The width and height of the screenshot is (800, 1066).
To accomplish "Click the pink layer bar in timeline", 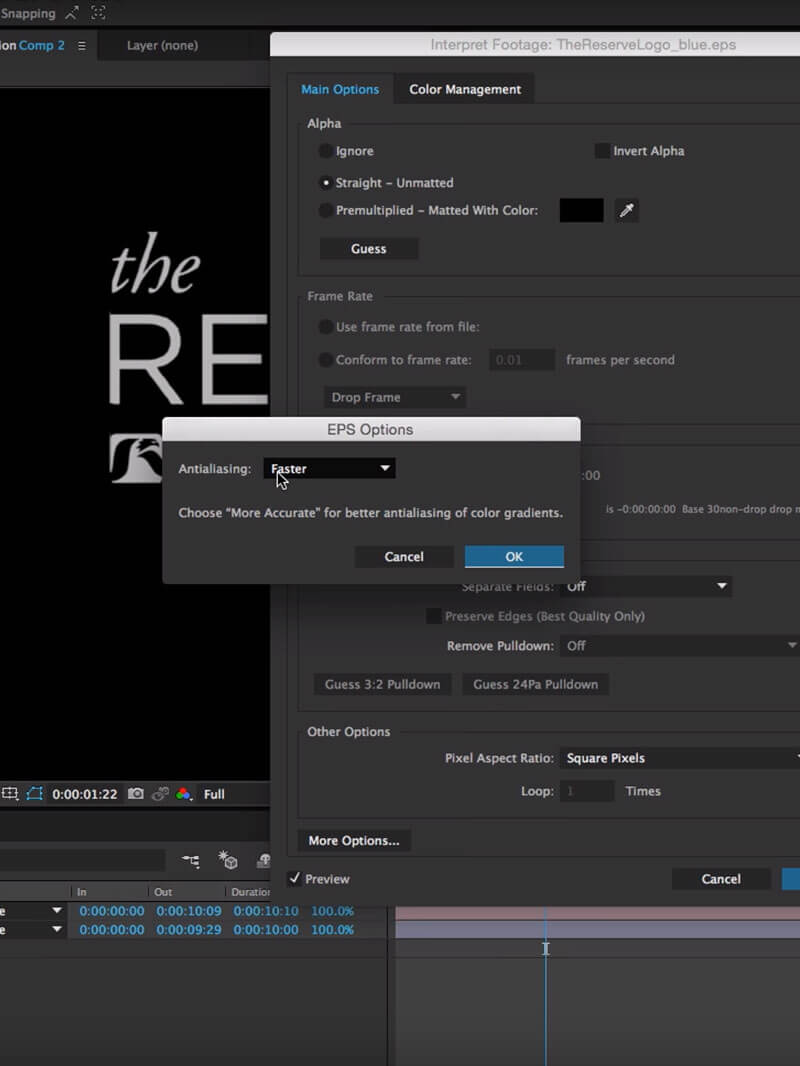I will click(x=597, y=912).
